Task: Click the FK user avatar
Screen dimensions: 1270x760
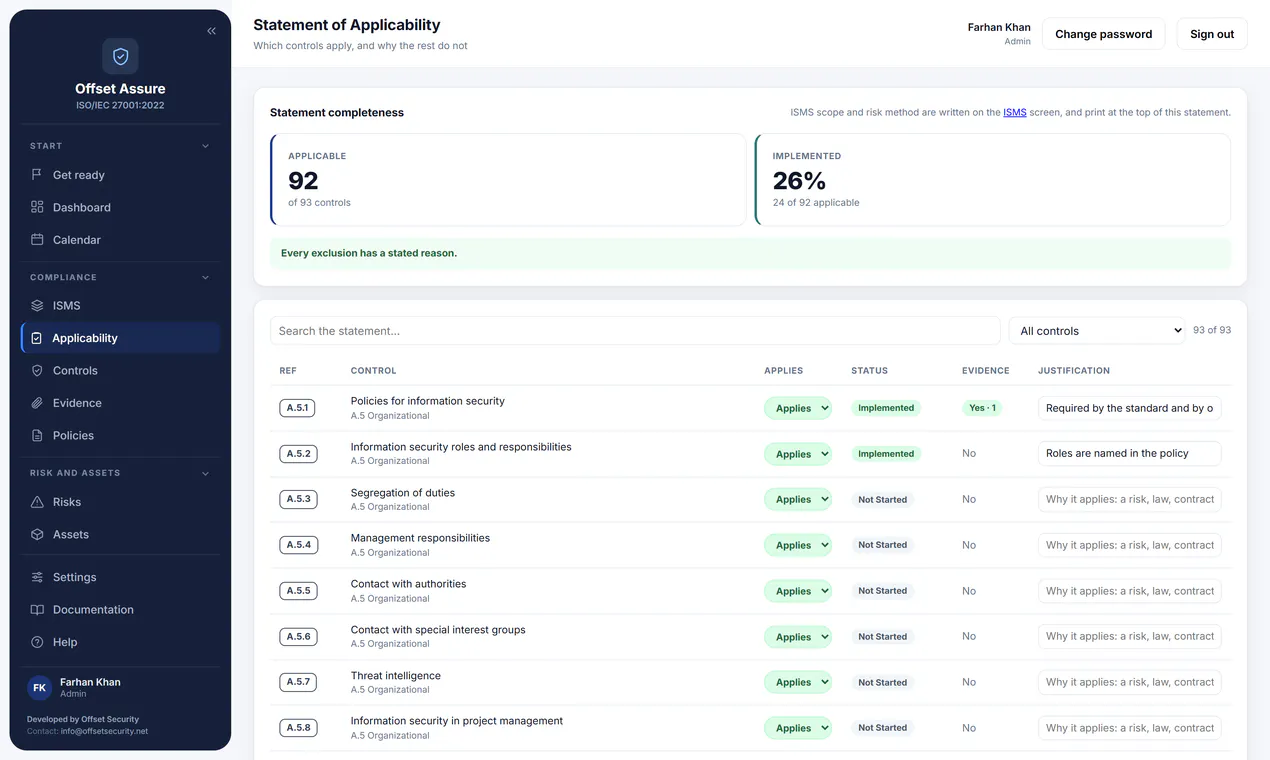Action: click(39, 688)
